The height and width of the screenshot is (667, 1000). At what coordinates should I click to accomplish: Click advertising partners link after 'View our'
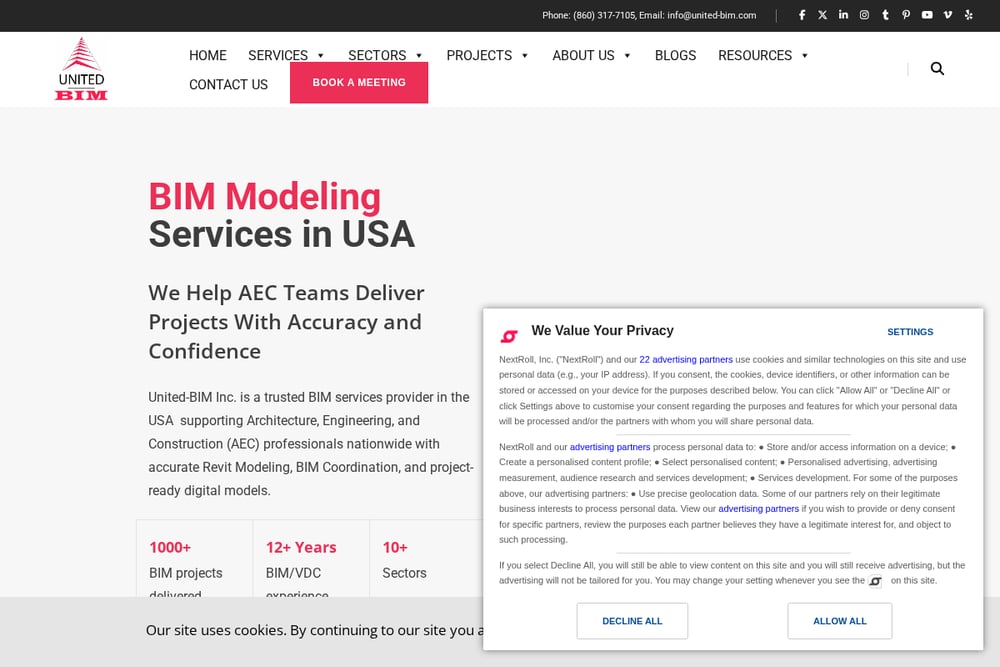(x=758, y=509)
